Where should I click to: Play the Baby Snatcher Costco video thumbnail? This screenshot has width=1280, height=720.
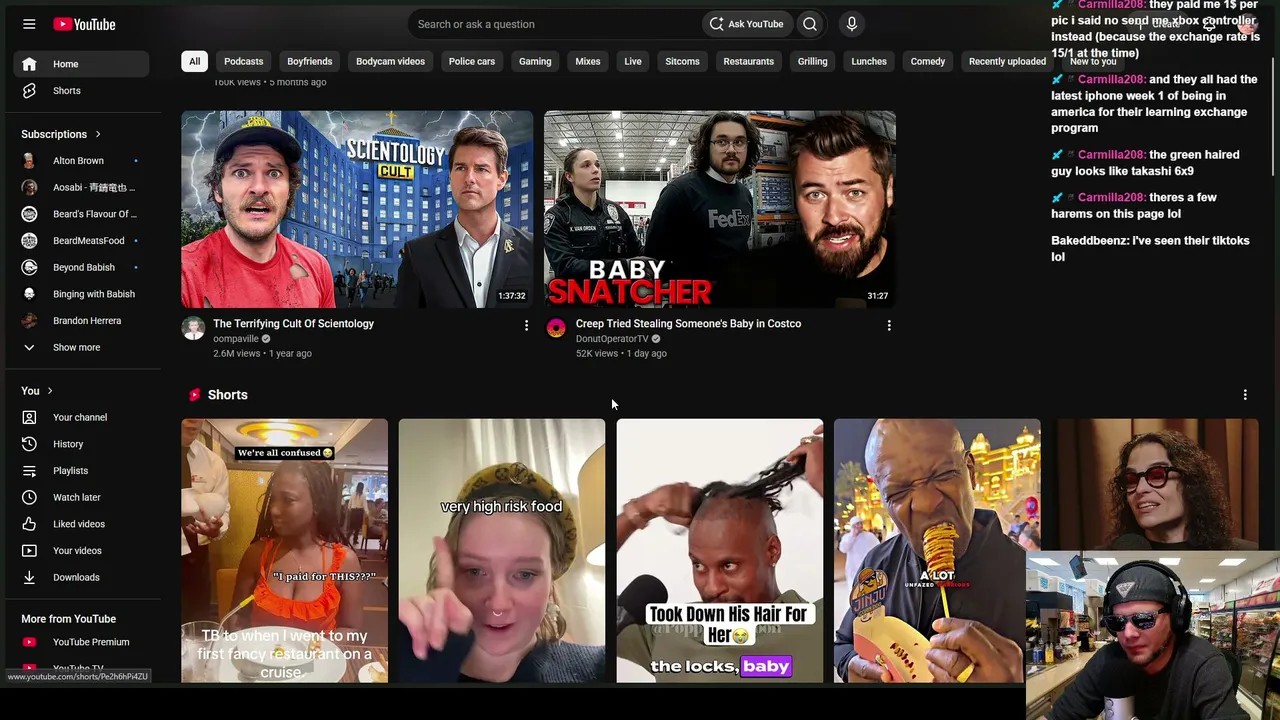click(x=720, y=209)
